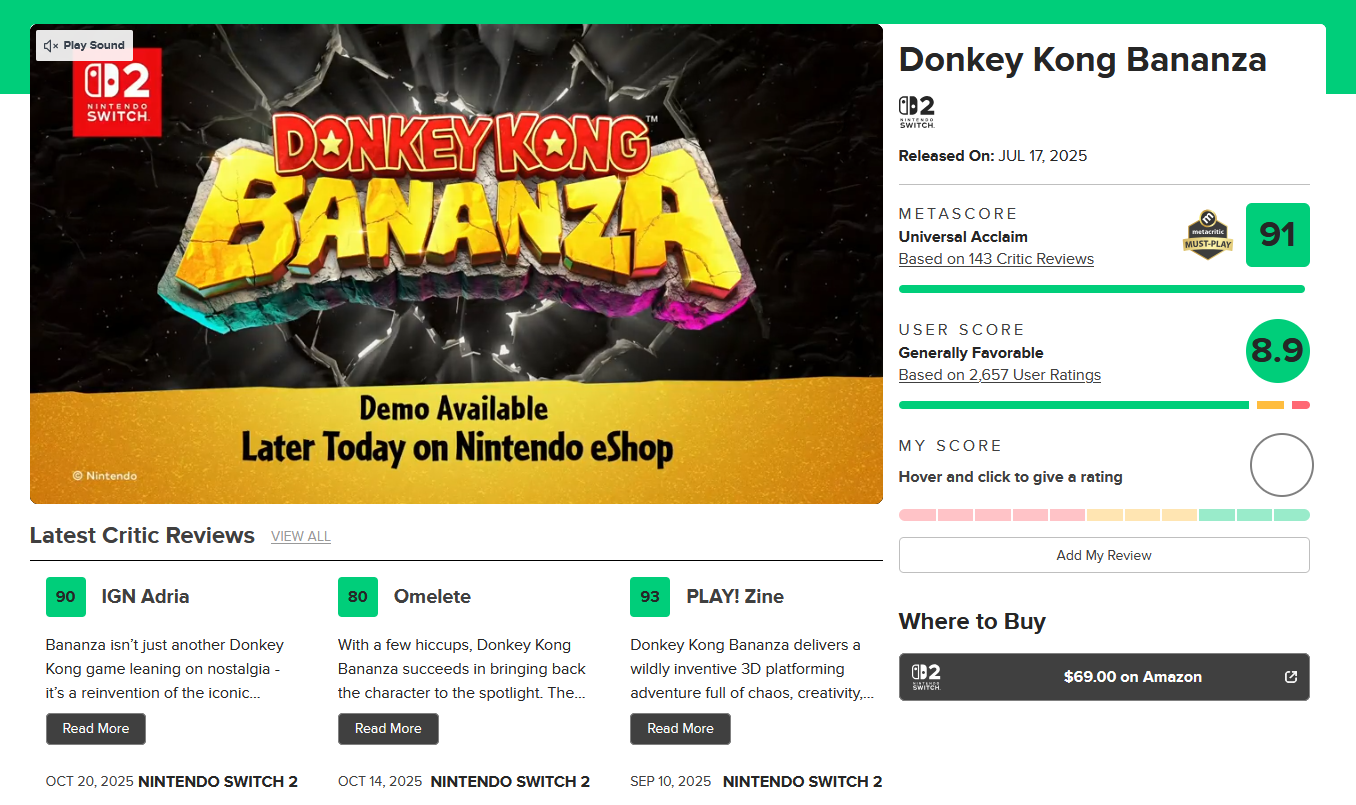Expand the IGN Adria review with Read More

click(96, 729)
